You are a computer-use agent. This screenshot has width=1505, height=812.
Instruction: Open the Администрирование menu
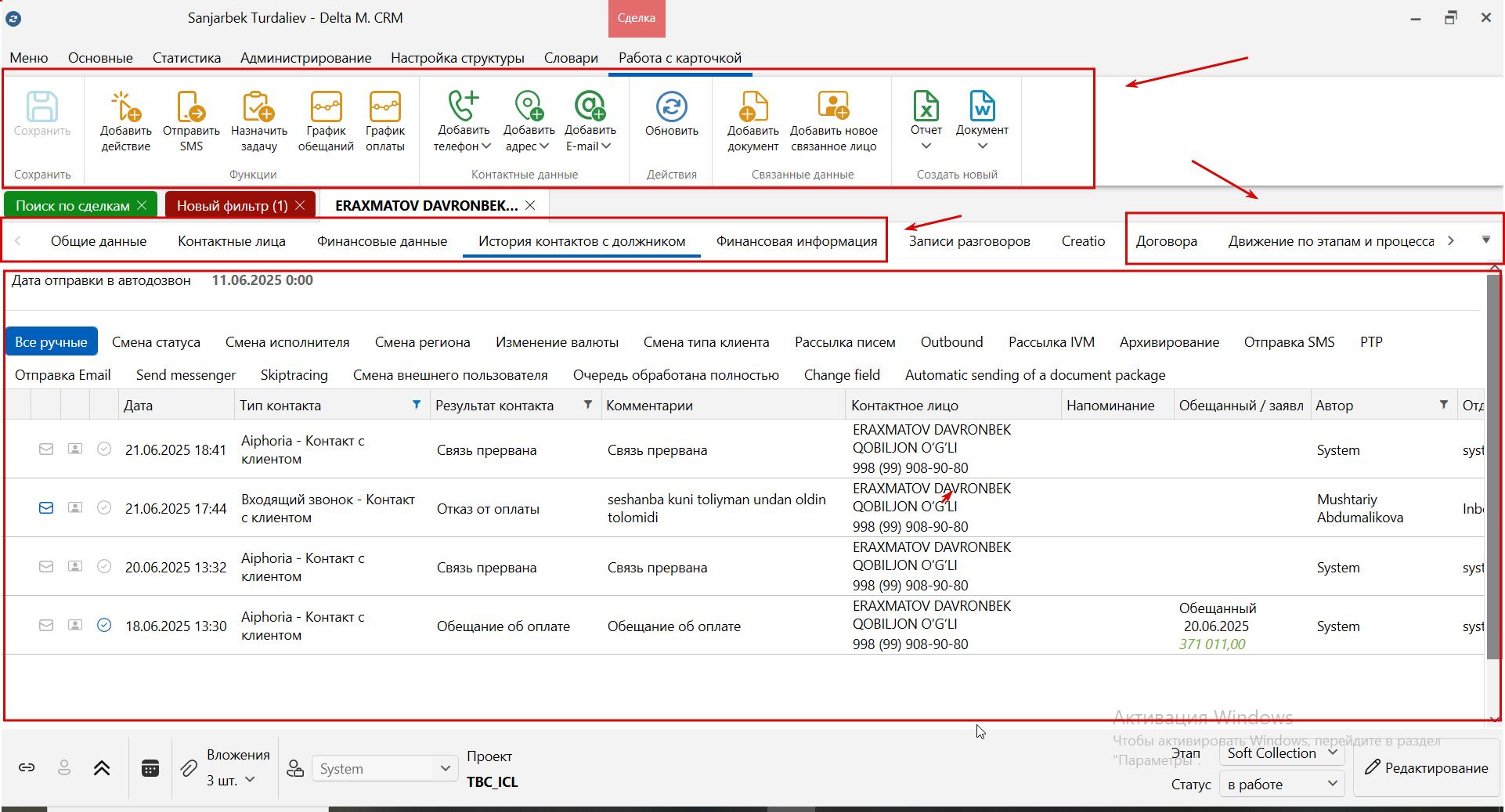[306, 58]
